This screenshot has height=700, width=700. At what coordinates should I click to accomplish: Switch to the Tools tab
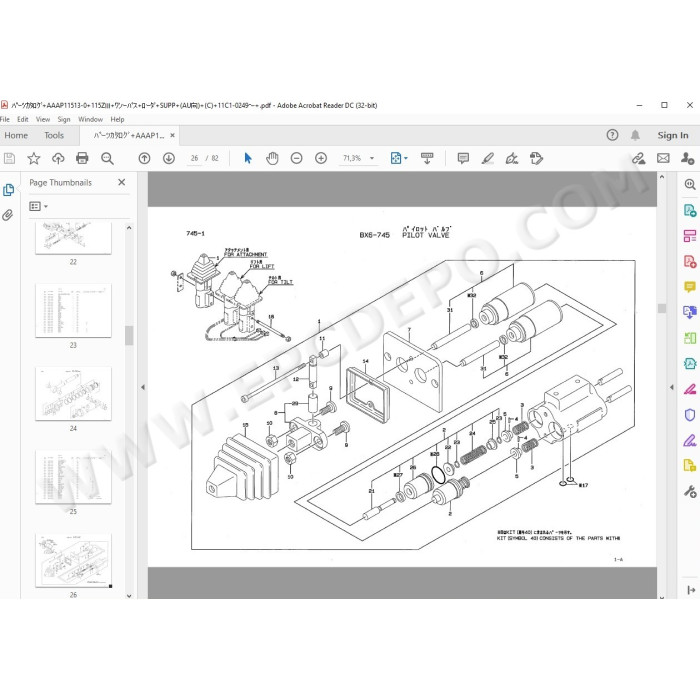tap(54, 135)
